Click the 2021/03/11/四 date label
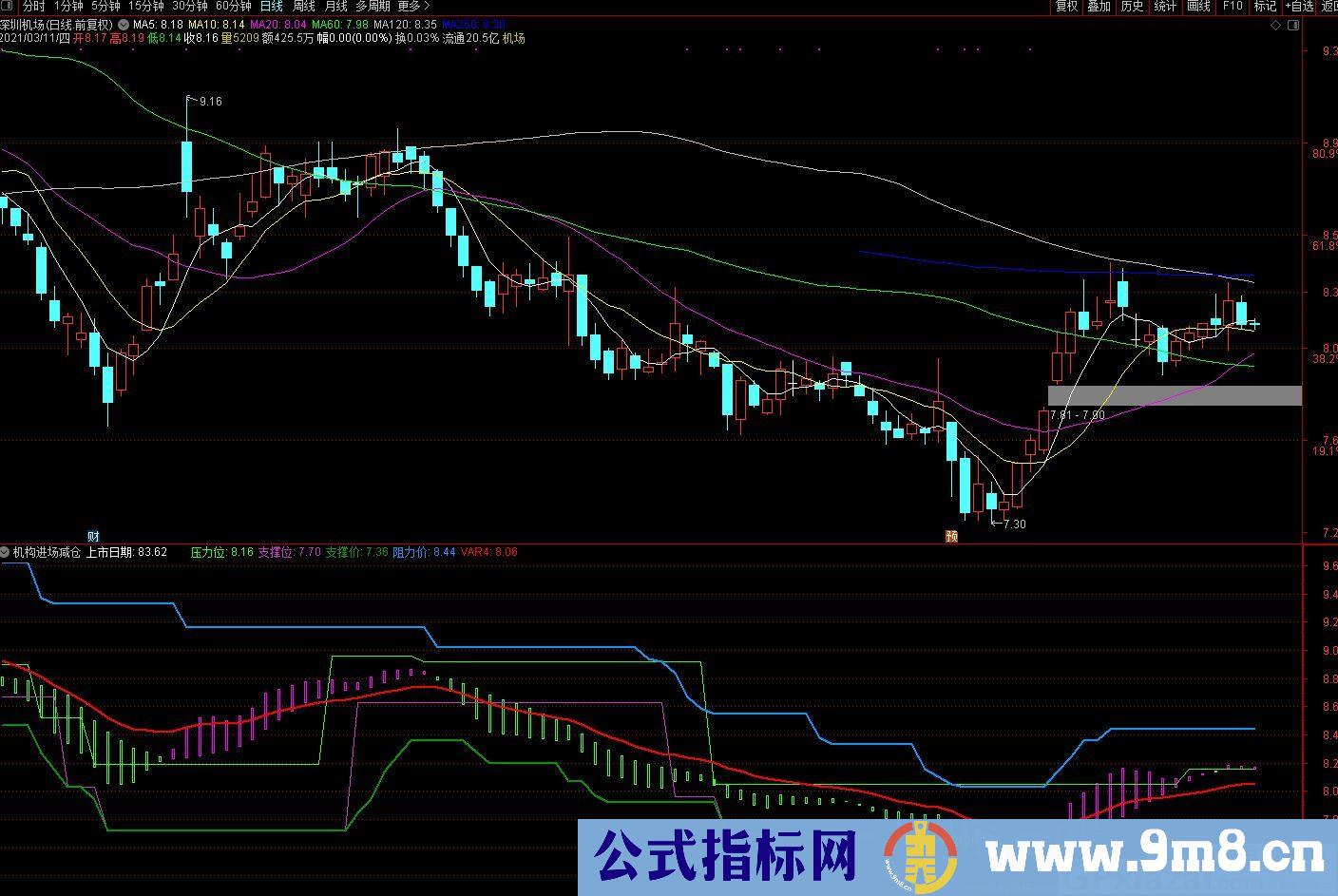 35,38
